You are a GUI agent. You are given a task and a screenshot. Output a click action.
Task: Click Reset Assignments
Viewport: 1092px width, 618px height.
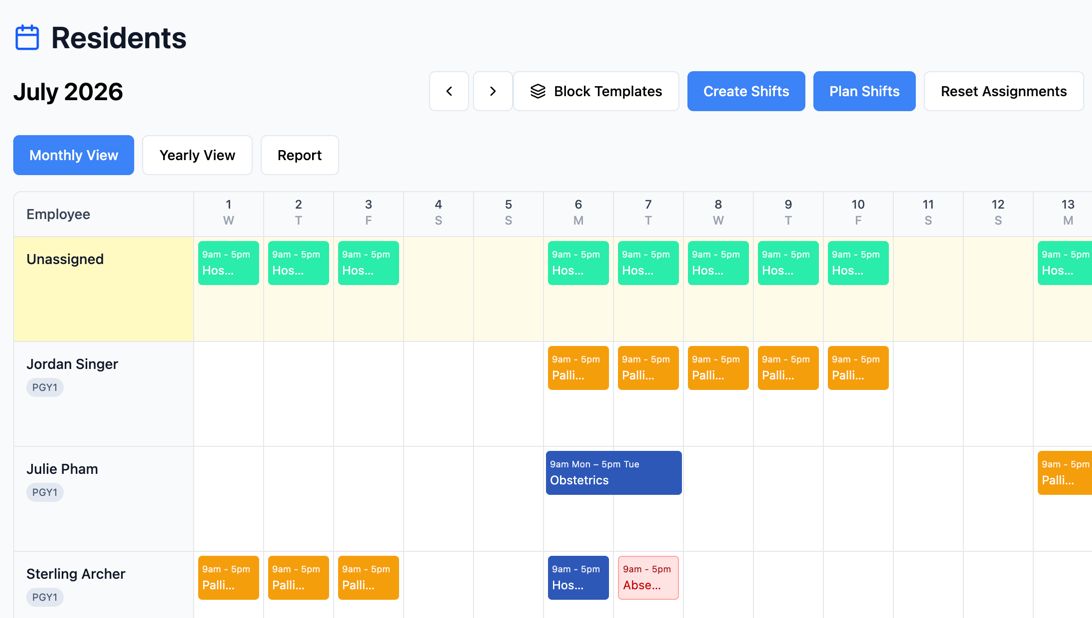1004,91
